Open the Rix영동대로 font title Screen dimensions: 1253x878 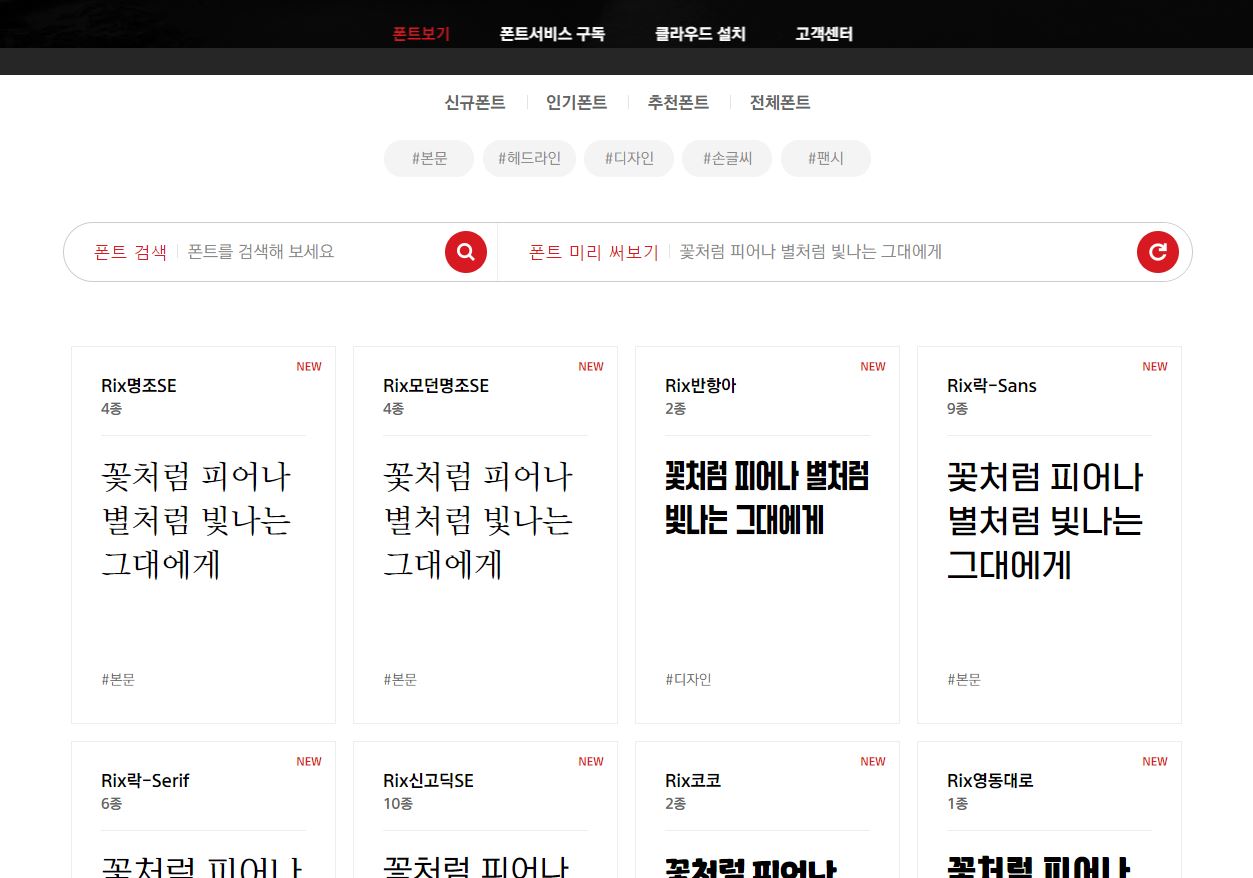pos(990,781)
